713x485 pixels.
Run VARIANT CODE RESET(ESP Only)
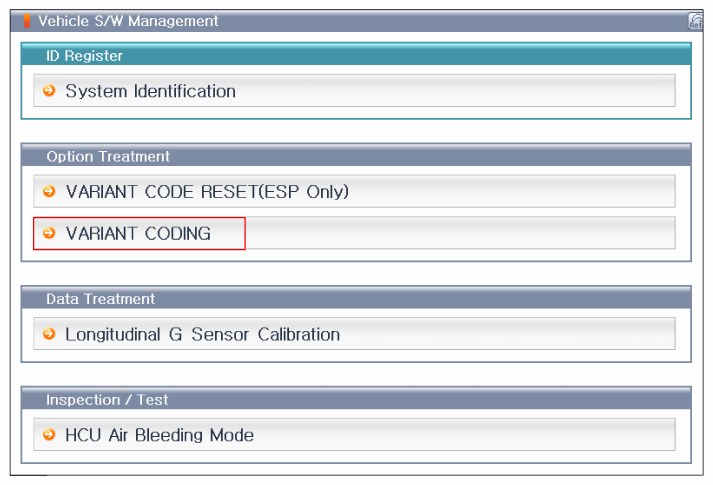207,191
